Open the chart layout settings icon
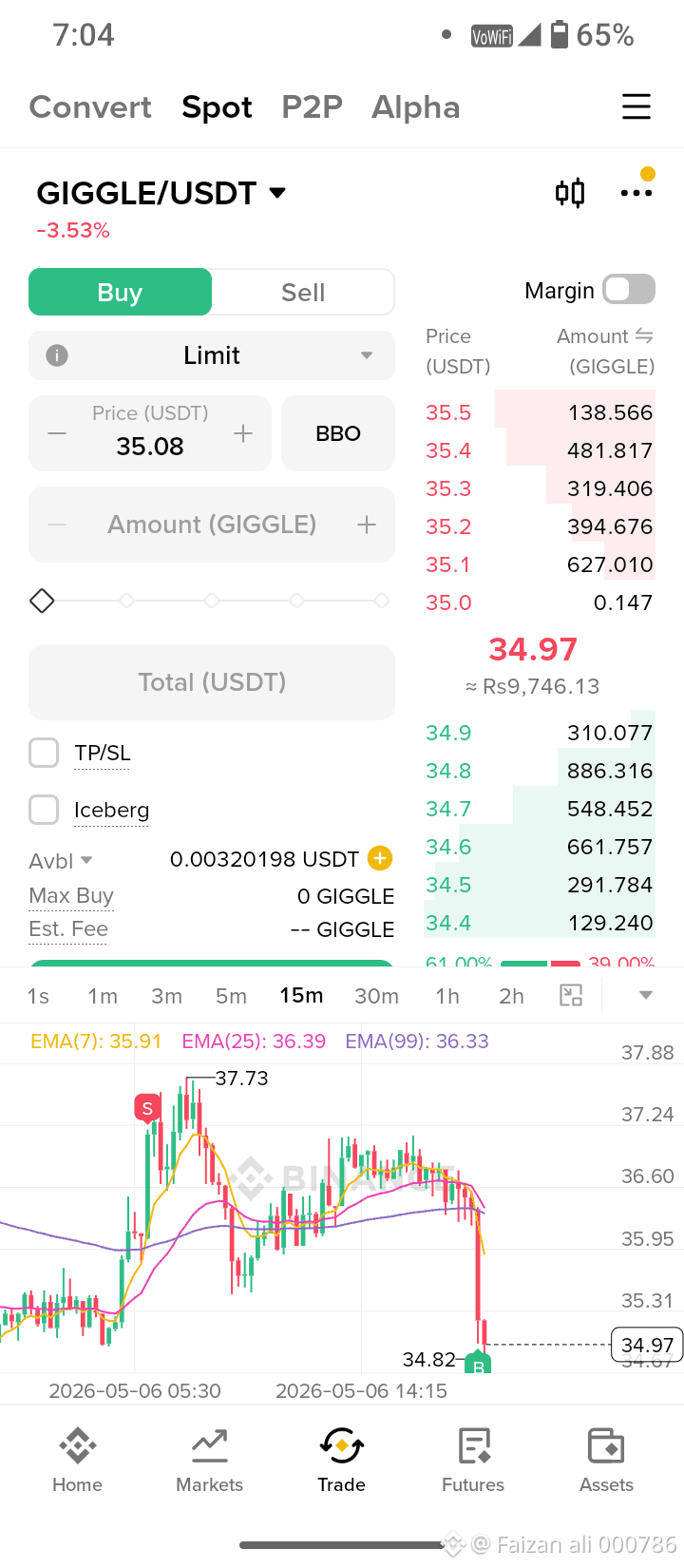Viewport: 684px width, 1568px height. [x=571, y=995]
